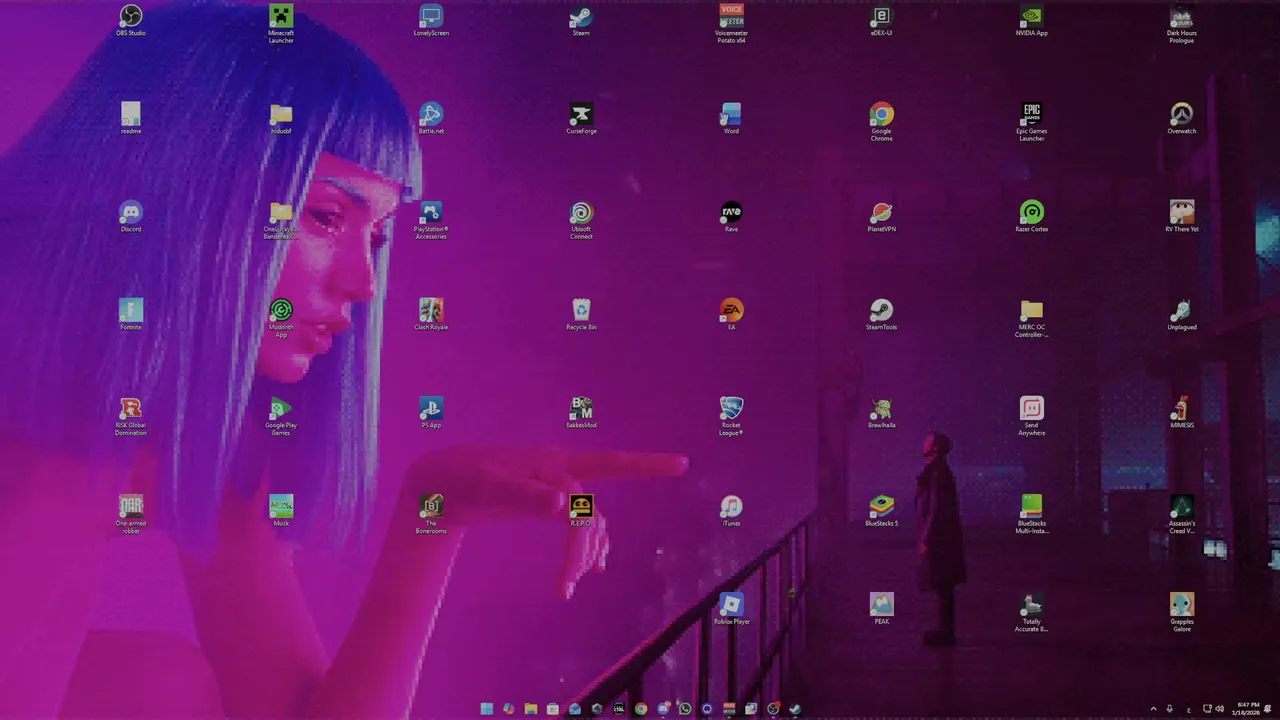
Task: Launch Minecraft Launcher from desktop
Action: pyautogui.click(x=281, y=24)
